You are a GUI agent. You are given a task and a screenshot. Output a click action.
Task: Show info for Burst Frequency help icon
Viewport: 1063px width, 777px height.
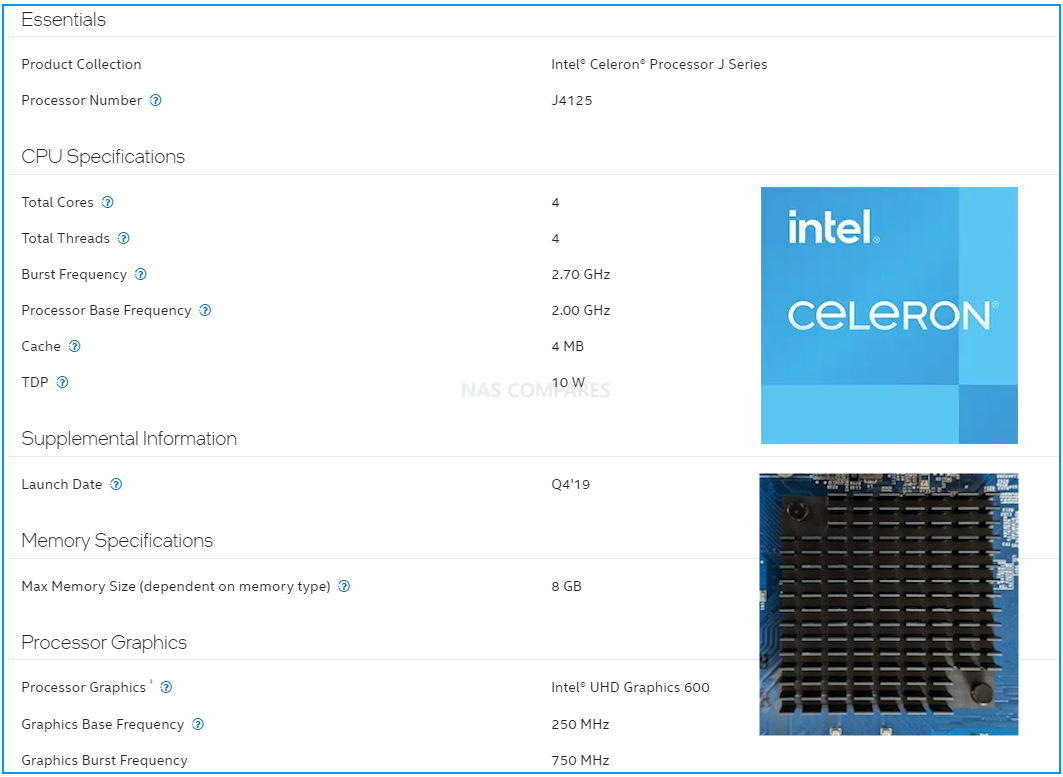[140, 274]
